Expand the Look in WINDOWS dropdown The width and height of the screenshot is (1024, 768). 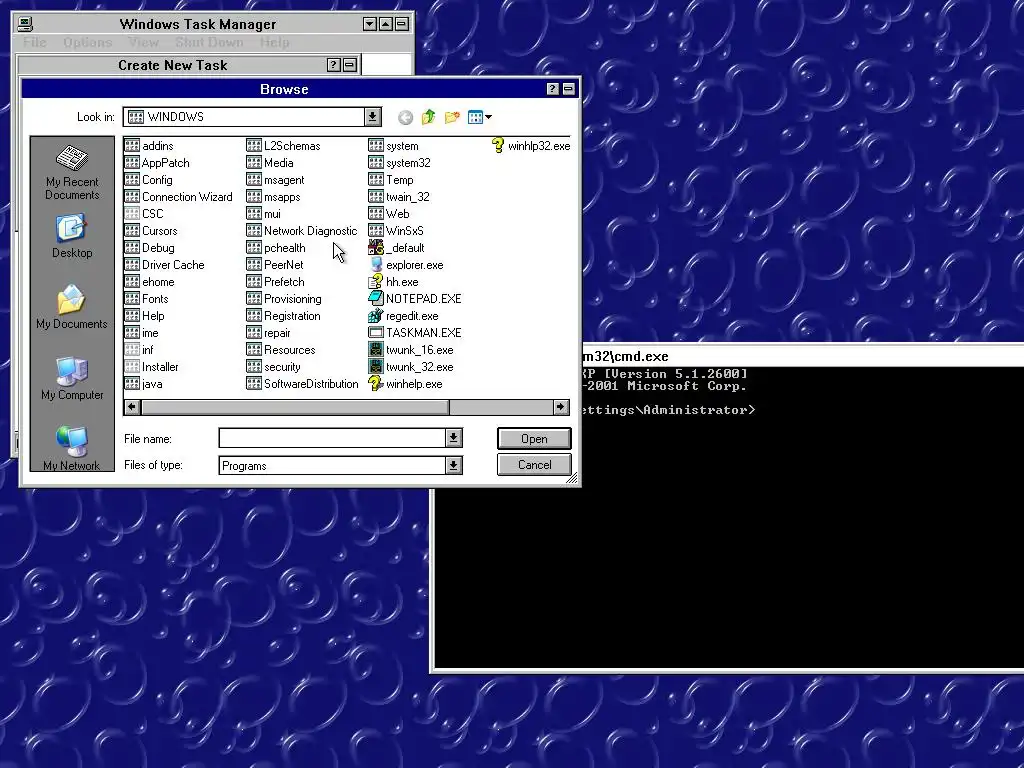372,117
